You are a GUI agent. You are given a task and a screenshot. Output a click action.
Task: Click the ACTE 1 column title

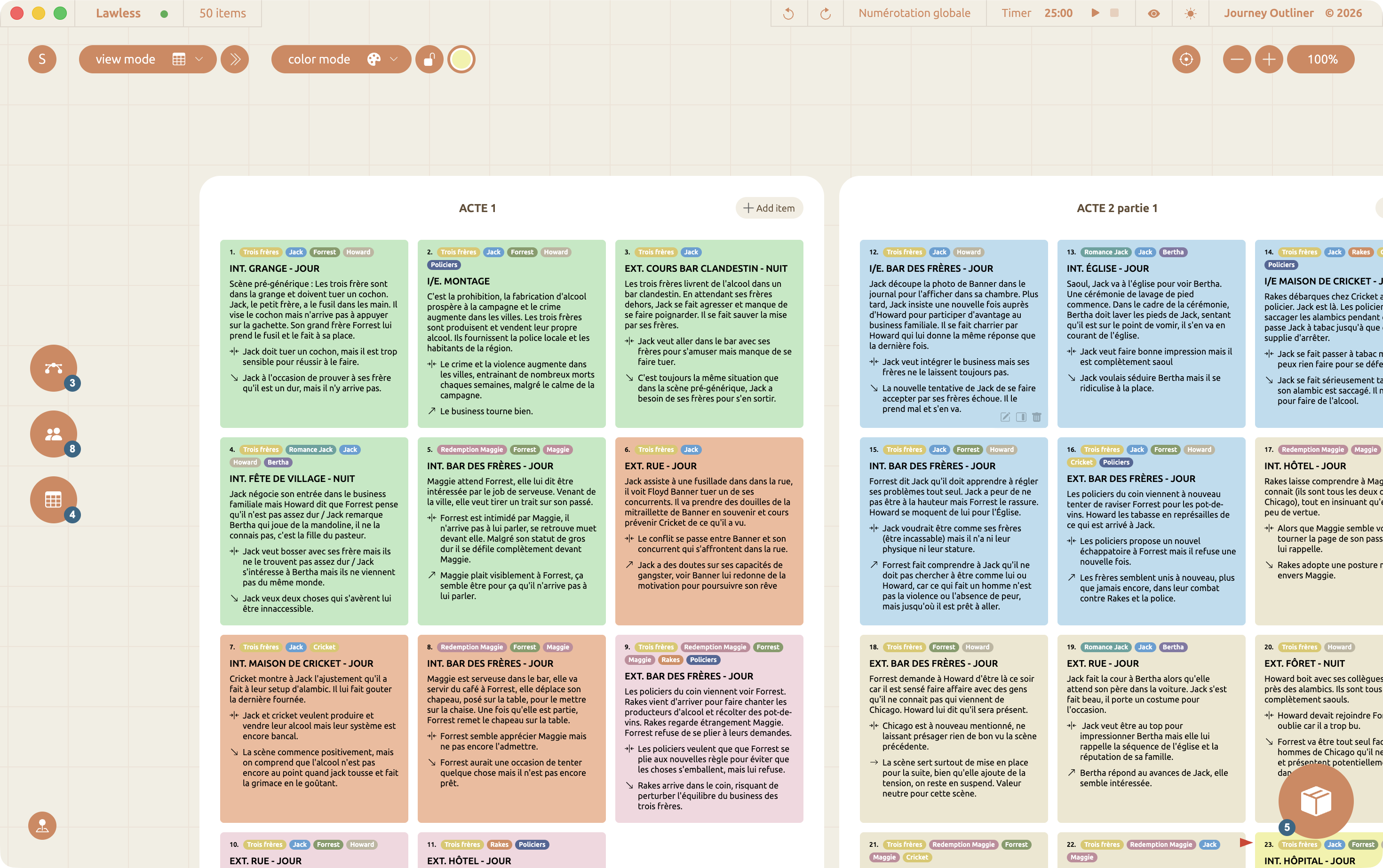click(x=477, y=208)
